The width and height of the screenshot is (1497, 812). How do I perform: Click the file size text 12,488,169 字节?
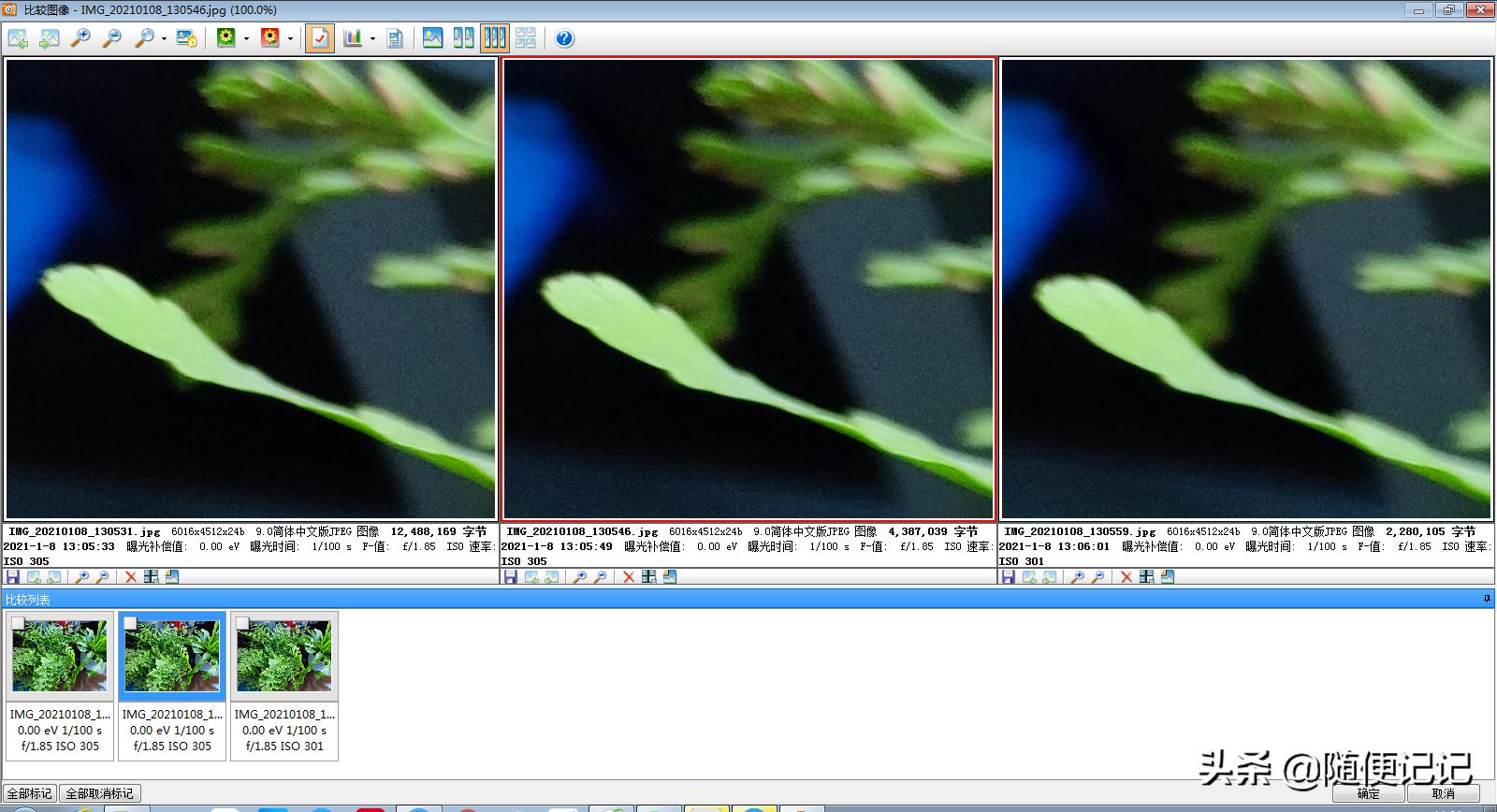(439, 531)
